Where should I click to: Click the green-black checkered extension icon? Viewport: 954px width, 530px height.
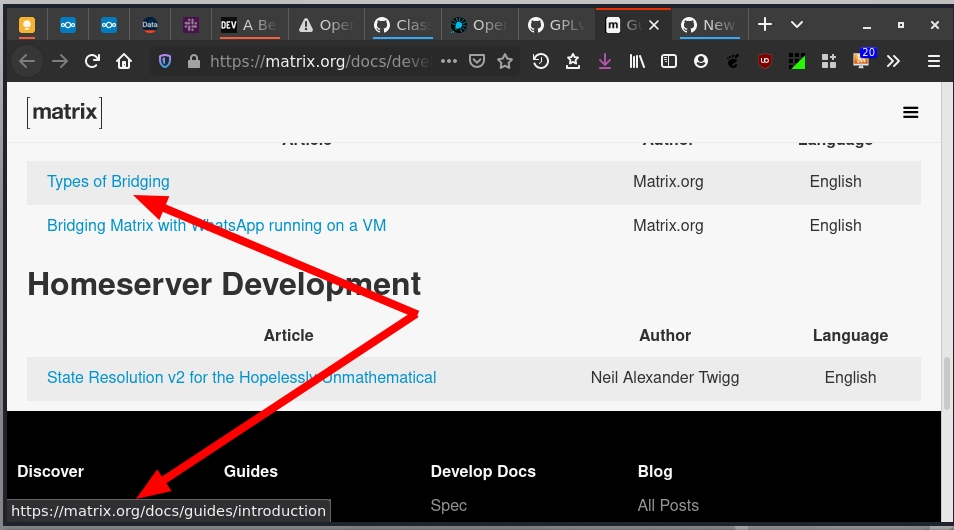click(x=797, y=61)
